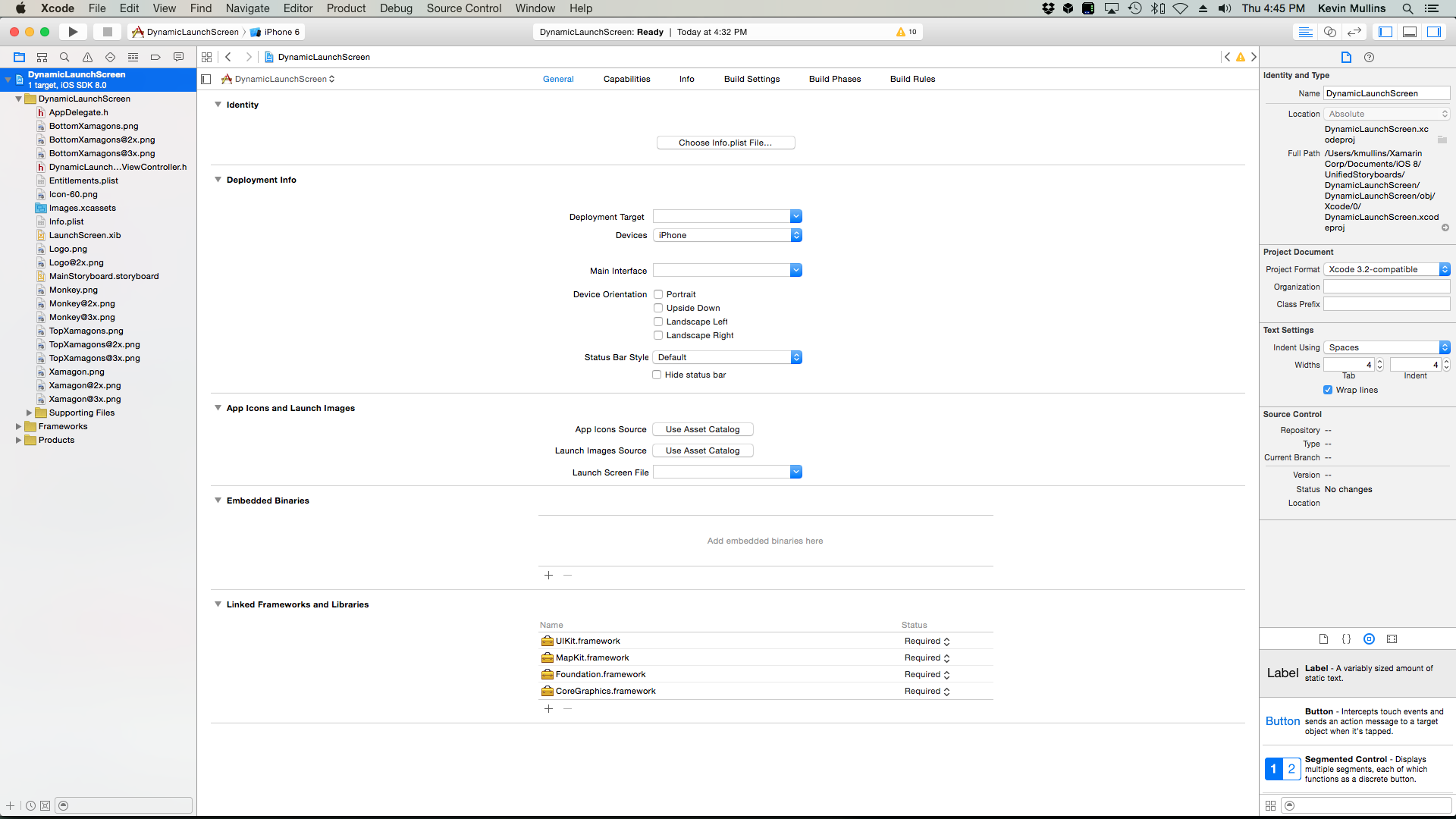Open the Find navigator
1456x819 pixels.
(64, 57)
